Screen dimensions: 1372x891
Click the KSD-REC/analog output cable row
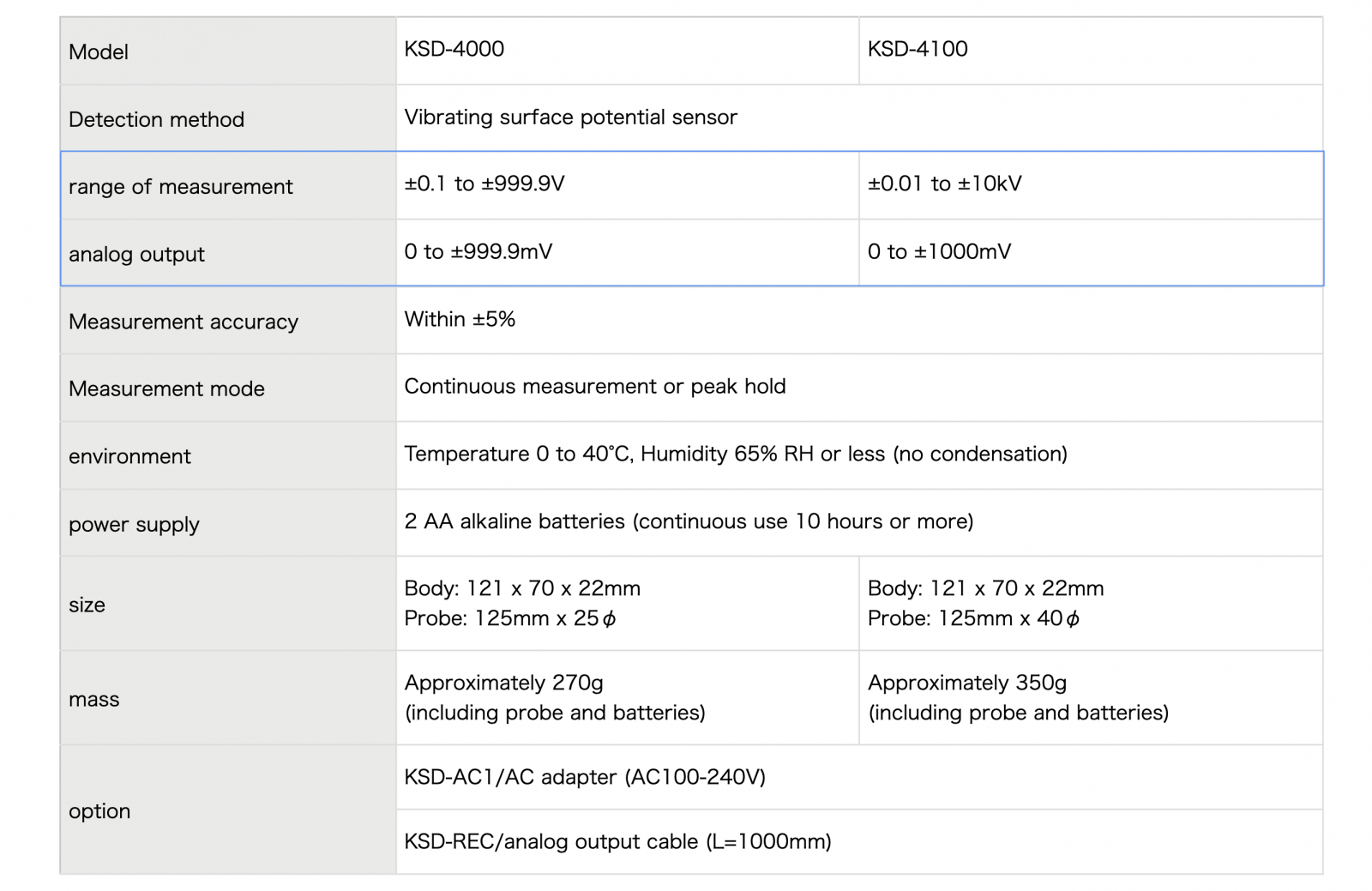859,842
